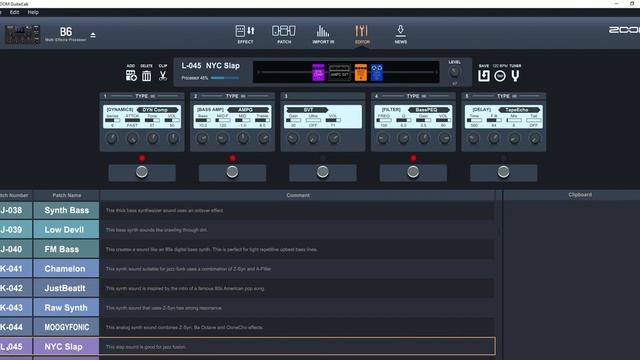
Task: Open the Edit menu
Action: [14, 12]
